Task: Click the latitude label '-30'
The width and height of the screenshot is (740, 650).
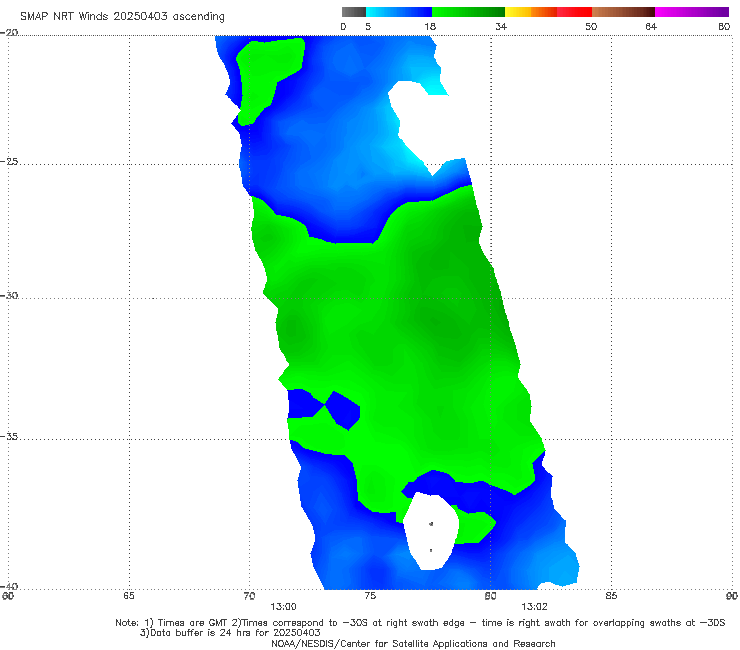Action: [9, 295]
